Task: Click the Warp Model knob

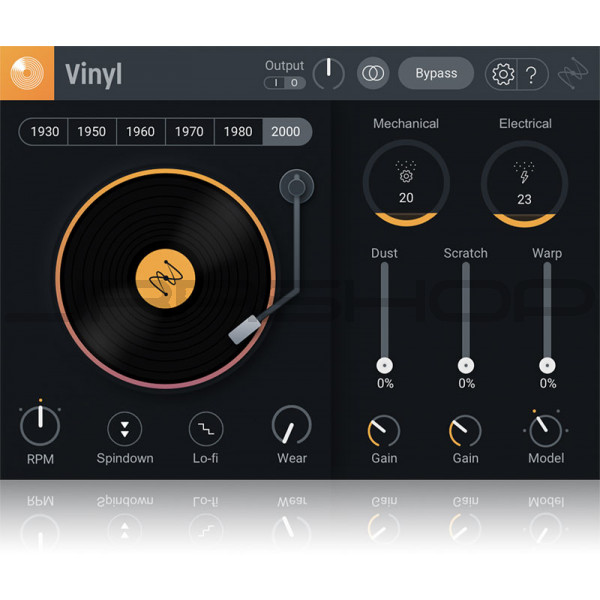Action: click(546, 430)
